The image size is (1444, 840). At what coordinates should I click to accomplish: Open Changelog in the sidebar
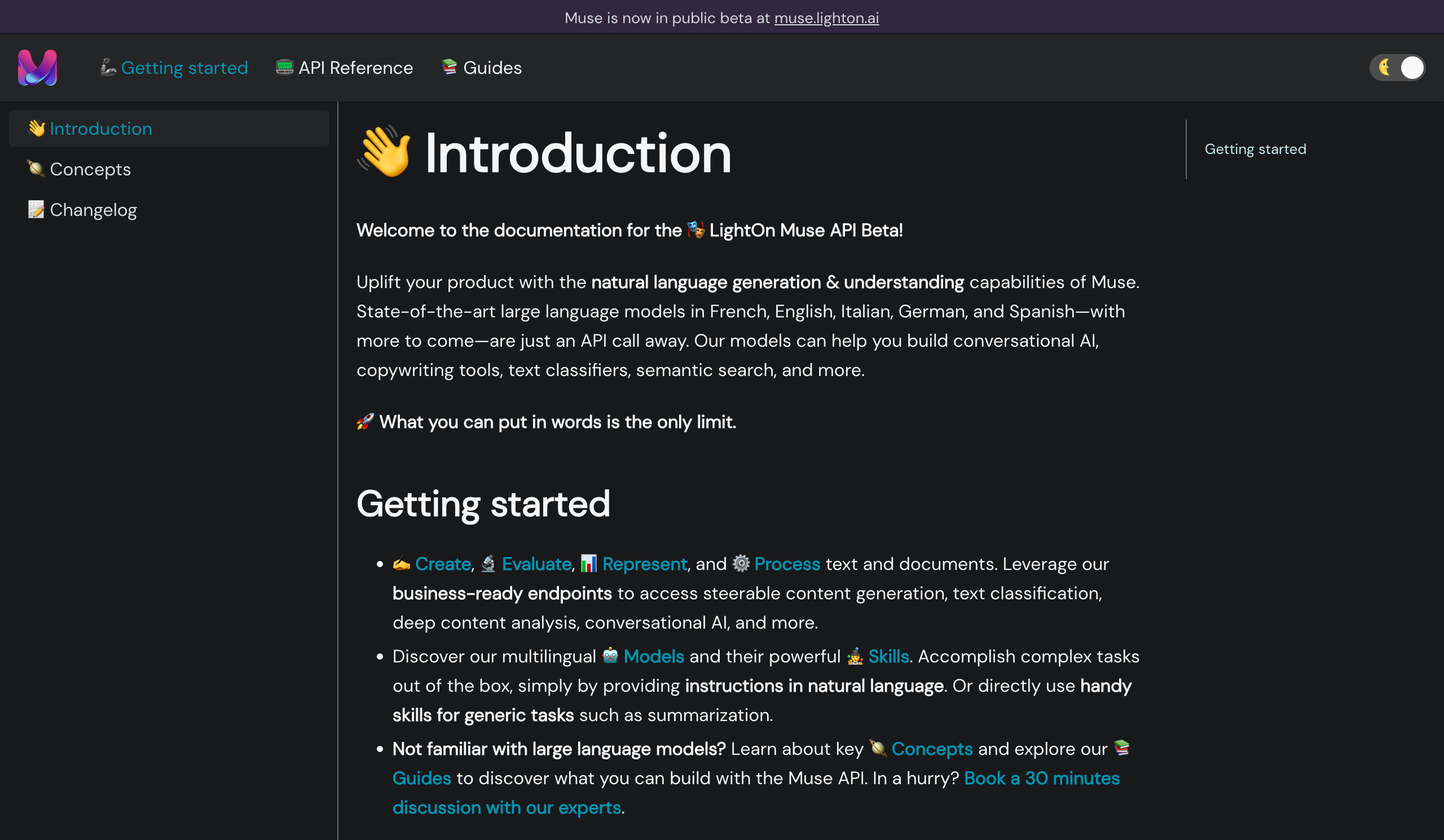[x=93, y=210]
